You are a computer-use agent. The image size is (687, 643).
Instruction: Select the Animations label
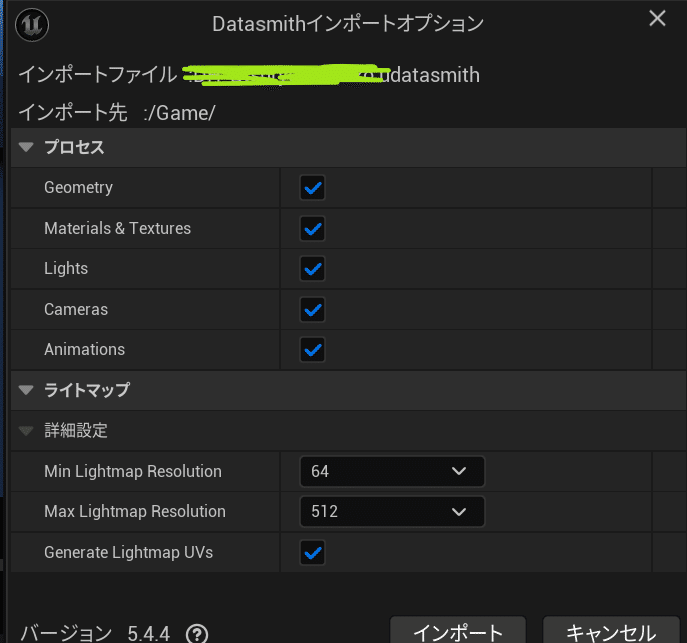[85, 349]
